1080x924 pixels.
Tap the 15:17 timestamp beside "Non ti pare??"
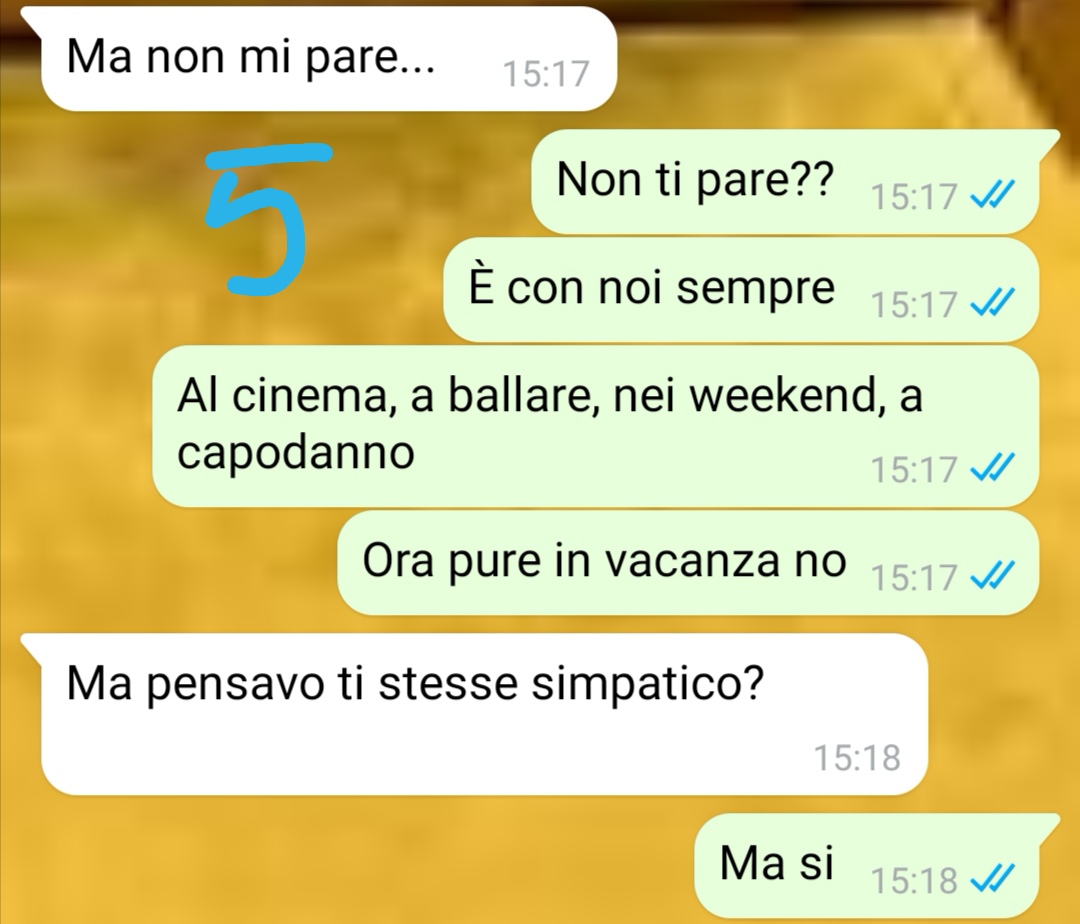(914, 196)
